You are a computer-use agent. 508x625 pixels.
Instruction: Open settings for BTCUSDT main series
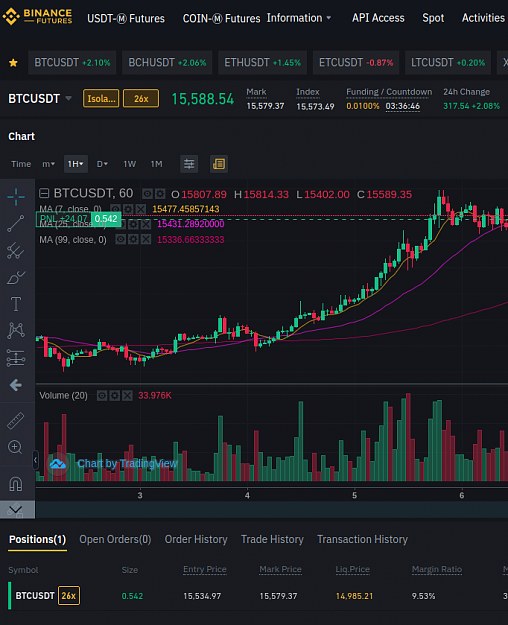click(160, 194)
